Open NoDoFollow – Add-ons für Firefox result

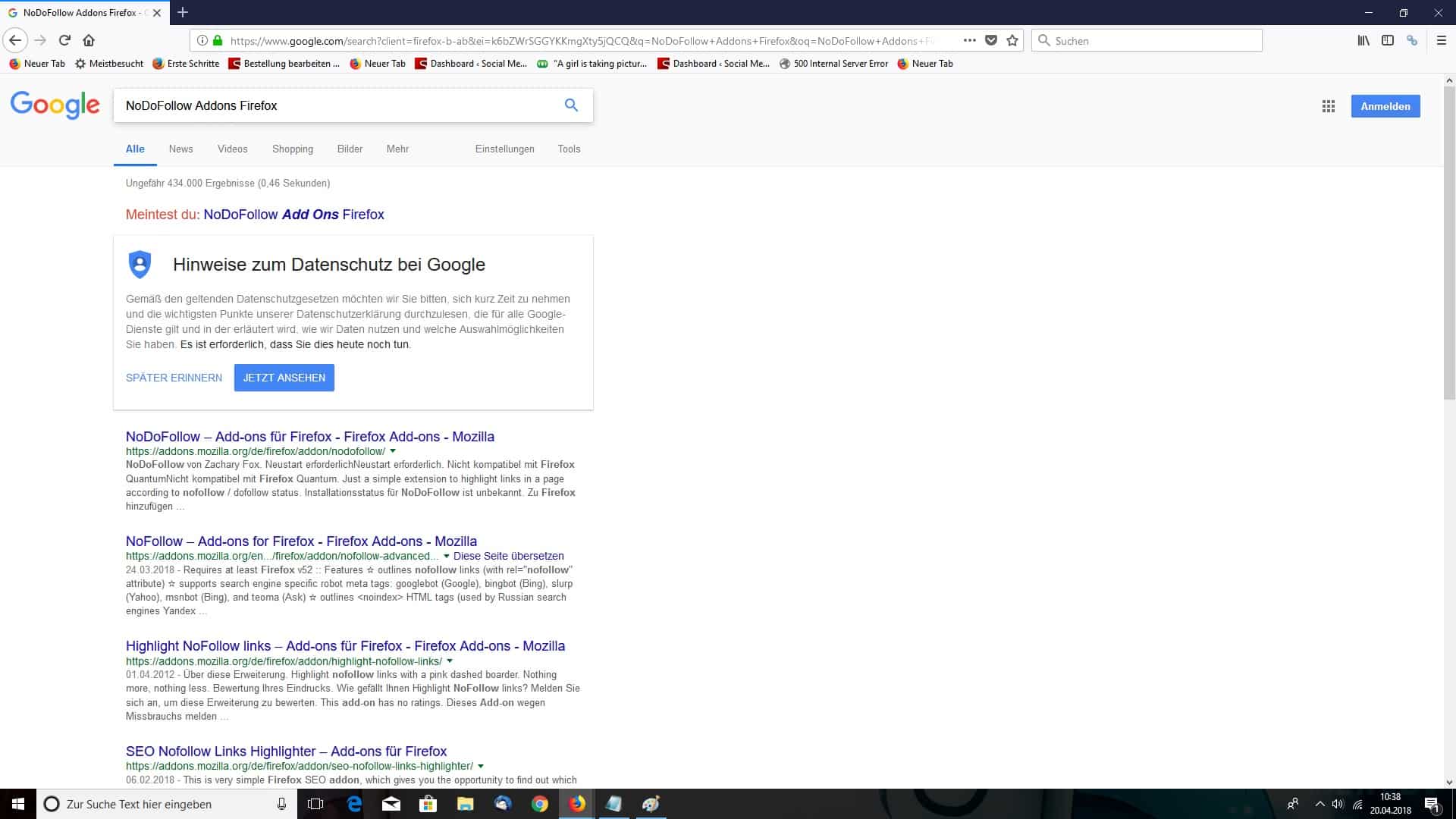tap(309, 437)
